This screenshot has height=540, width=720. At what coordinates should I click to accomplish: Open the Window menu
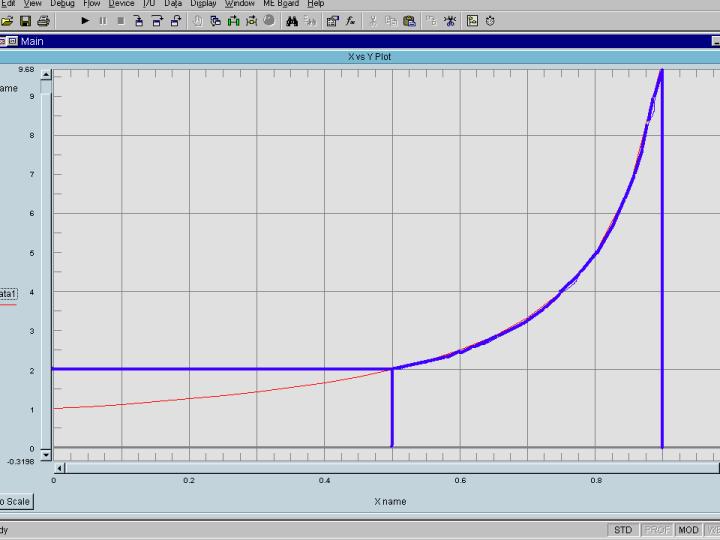239,4
